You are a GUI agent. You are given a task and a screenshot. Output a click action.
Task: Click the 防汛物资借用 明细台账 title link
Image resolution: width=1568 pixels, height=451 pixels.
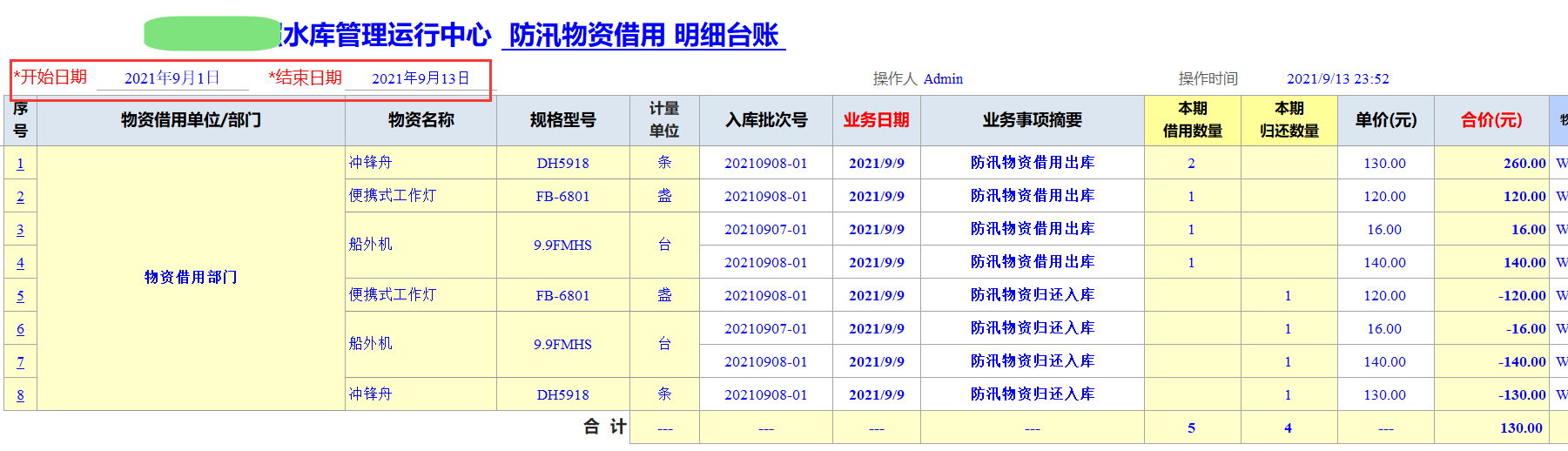643,35
